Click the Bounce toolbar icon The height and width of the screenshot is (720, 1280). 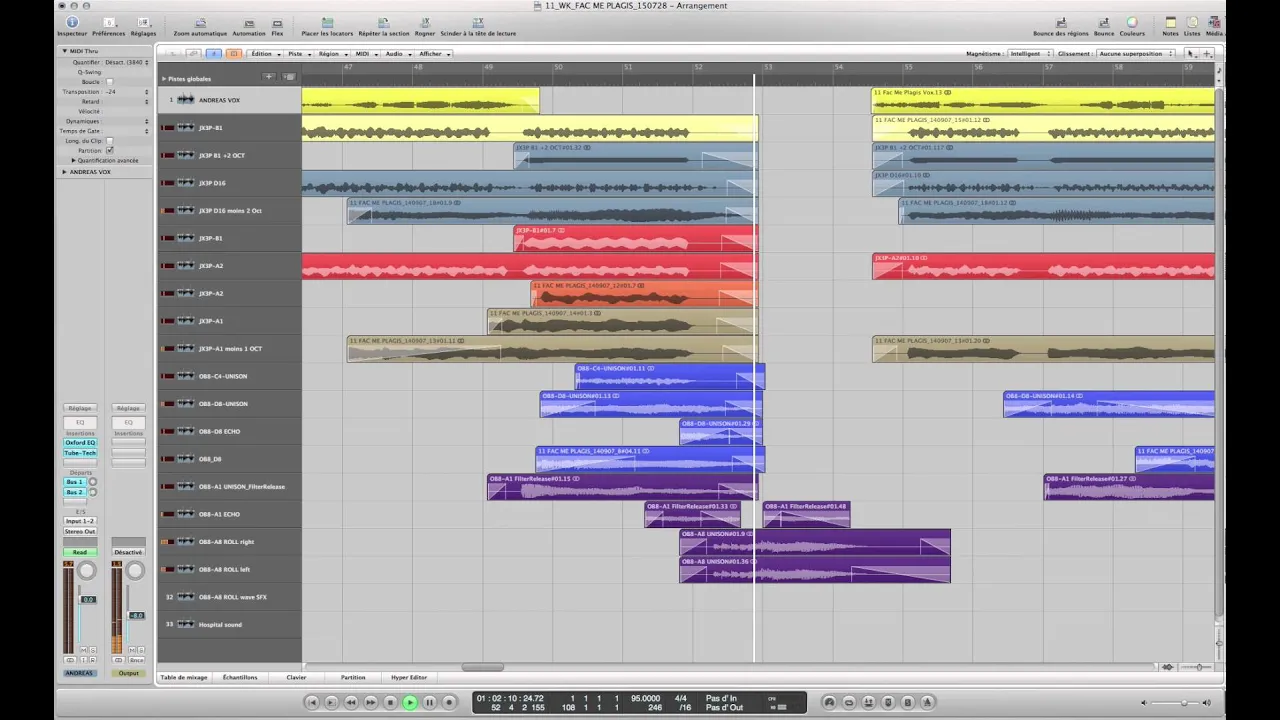pos(1104,22)
